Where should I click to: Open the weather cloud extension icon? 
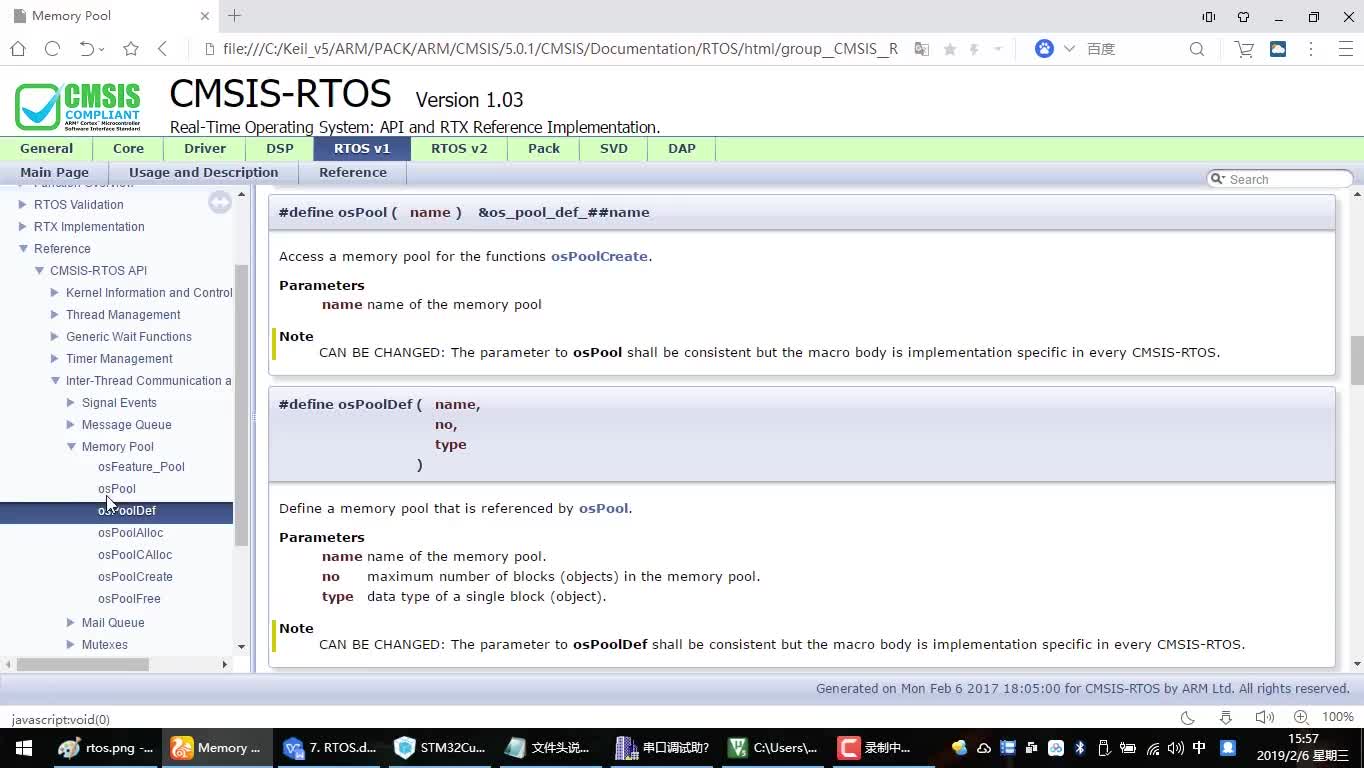click(1278, 49)
